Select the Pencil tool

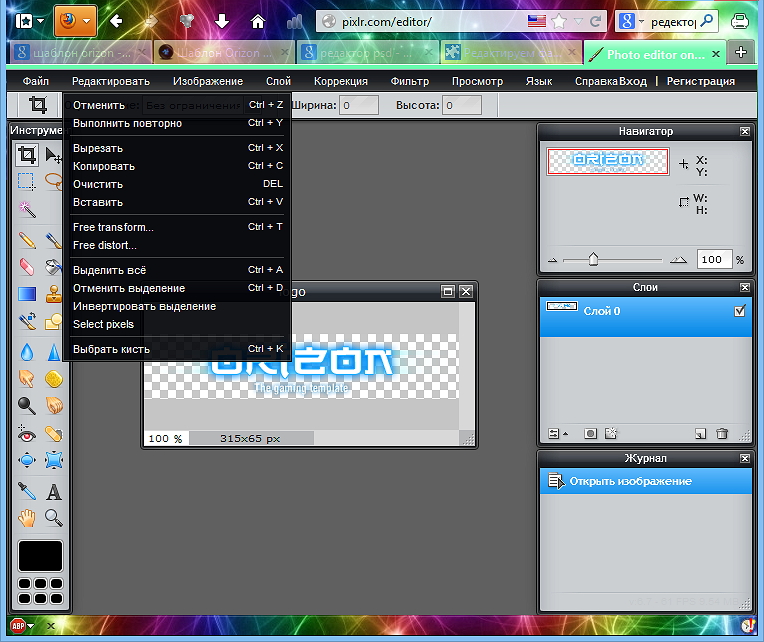coord(27,240)
